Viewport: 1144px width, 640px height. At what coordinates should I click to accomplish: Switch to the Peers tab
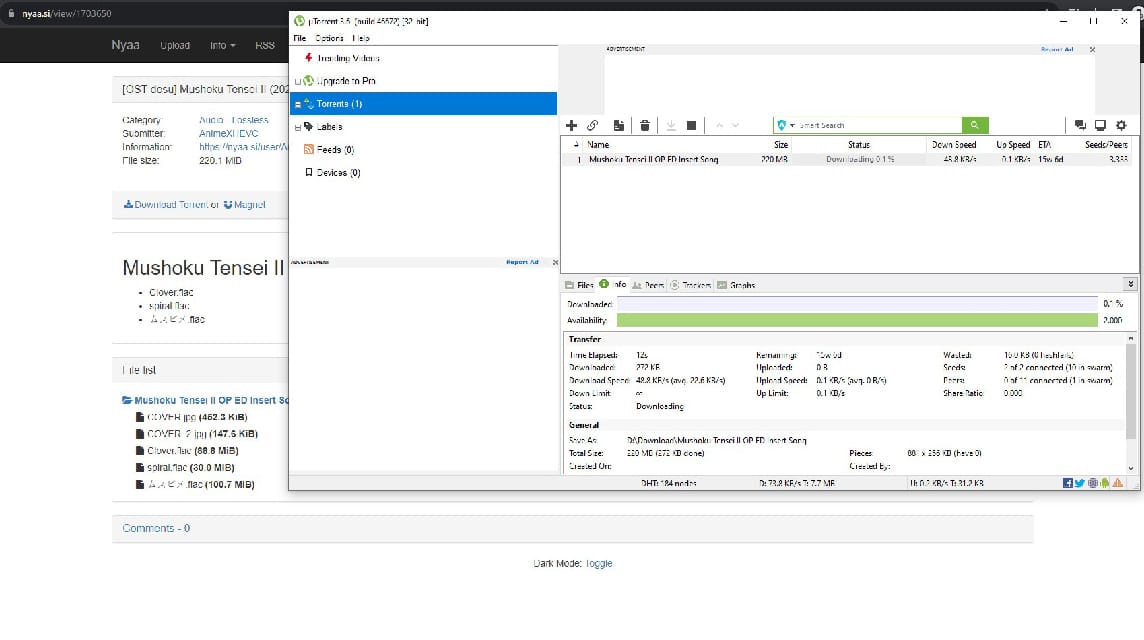[648, 285]
